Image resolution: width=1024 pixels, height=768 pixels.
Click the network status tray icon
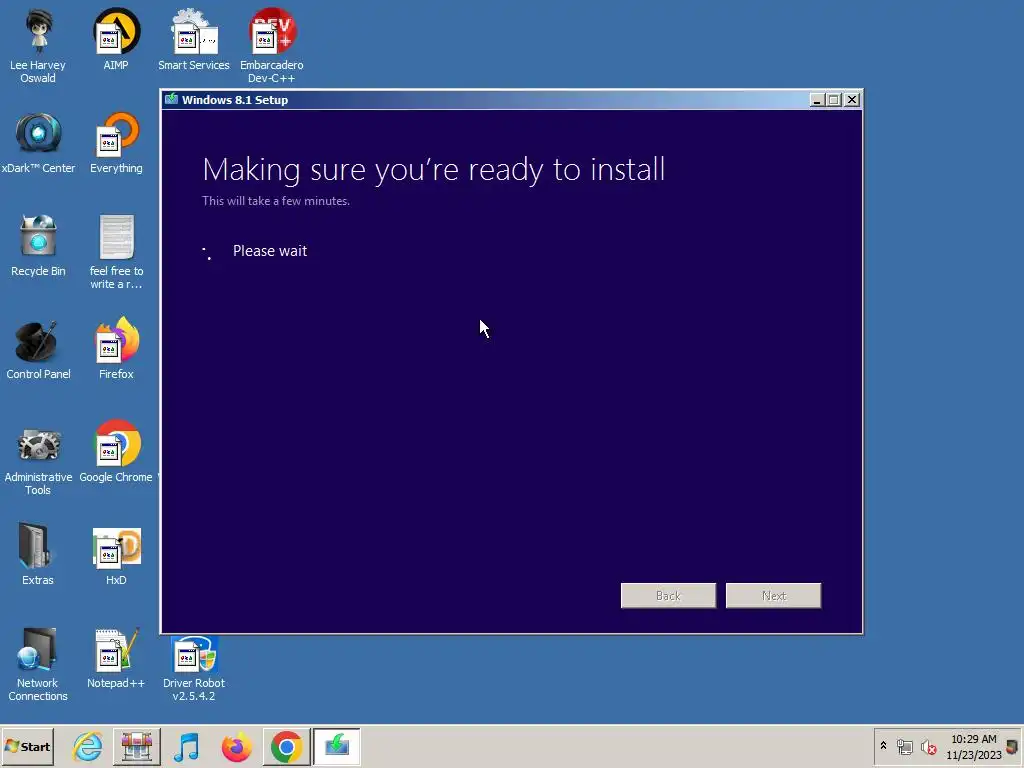[x=904, y=746]
